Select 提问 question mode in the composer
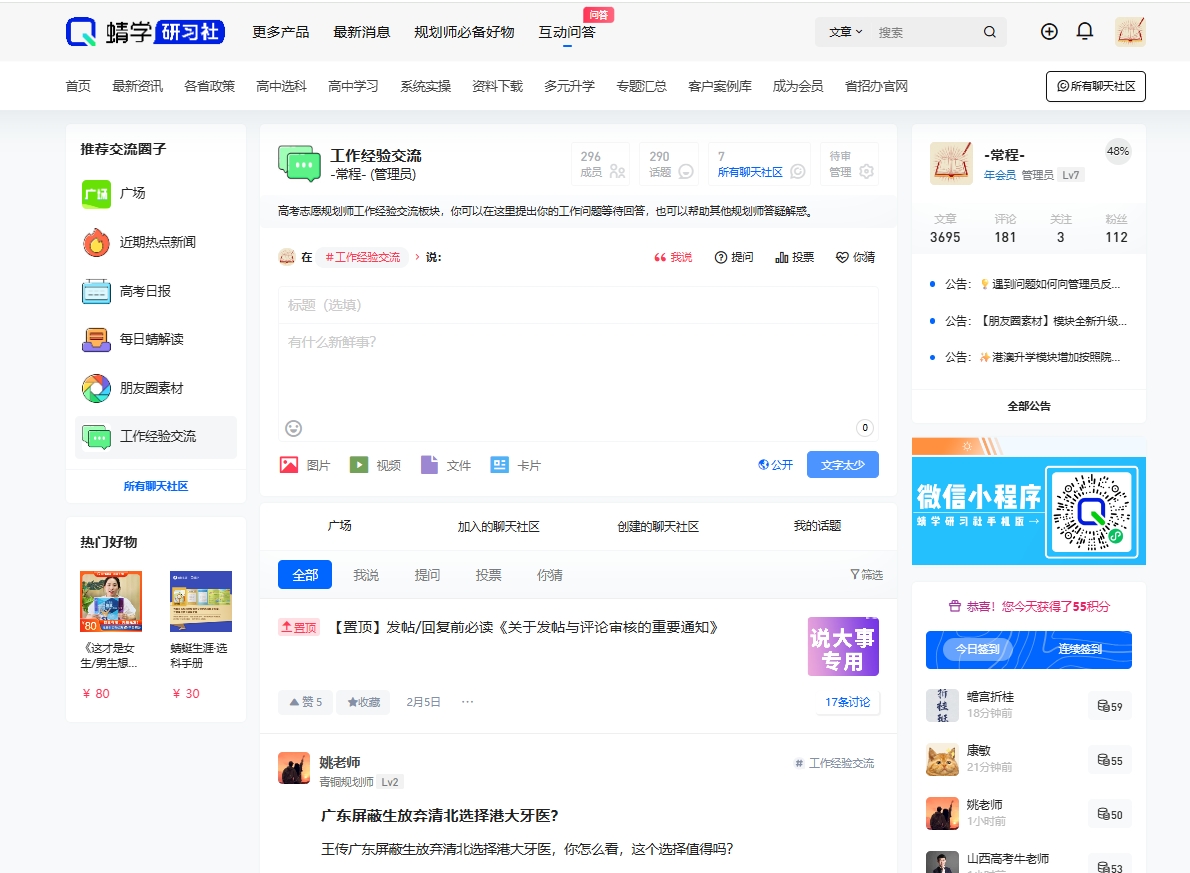The image size is (1190, 873). [x=735, y=257]
